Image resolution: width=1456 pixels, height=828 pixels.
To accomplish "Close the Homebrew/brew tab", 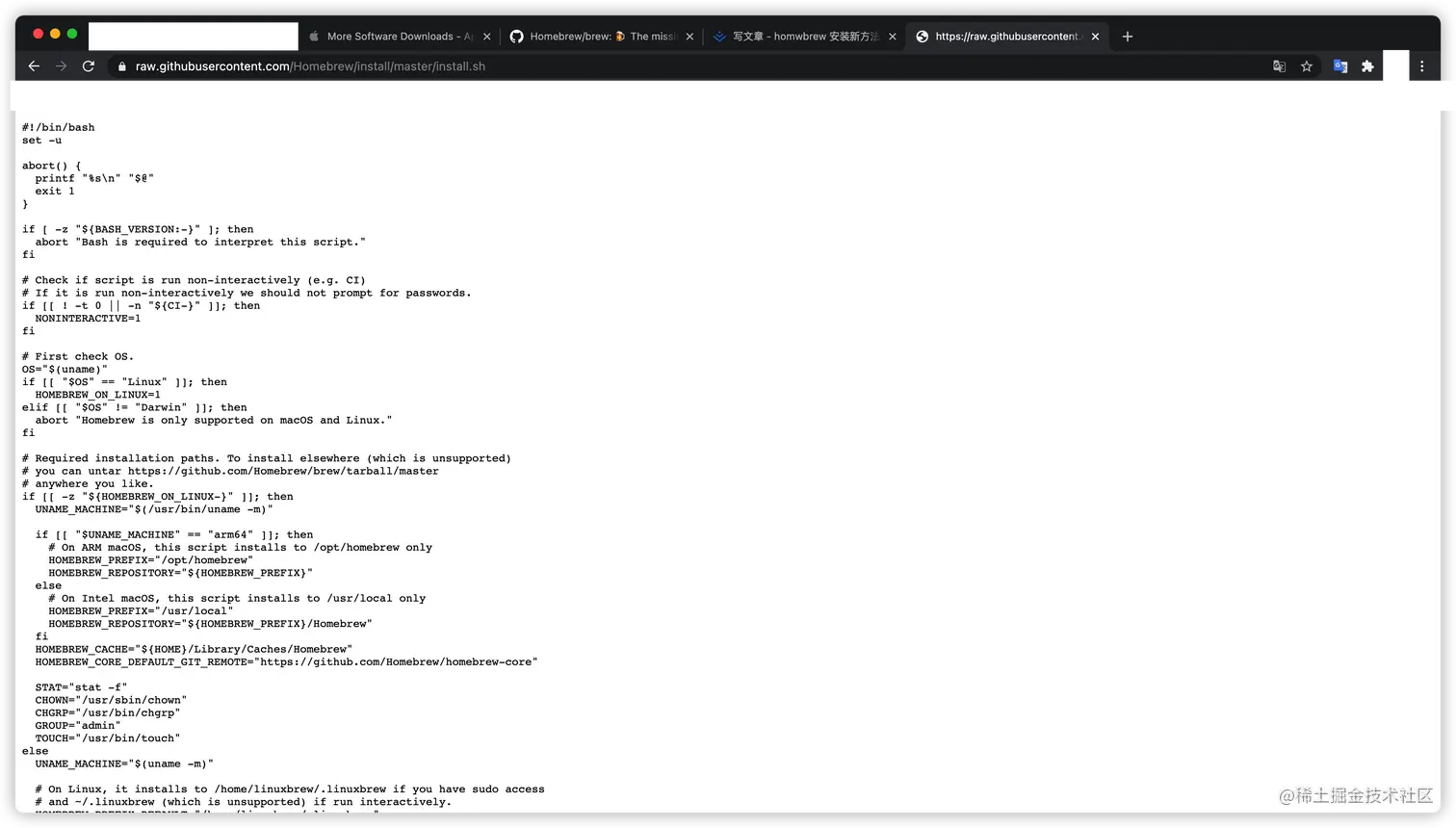I will tap(689, 36).
